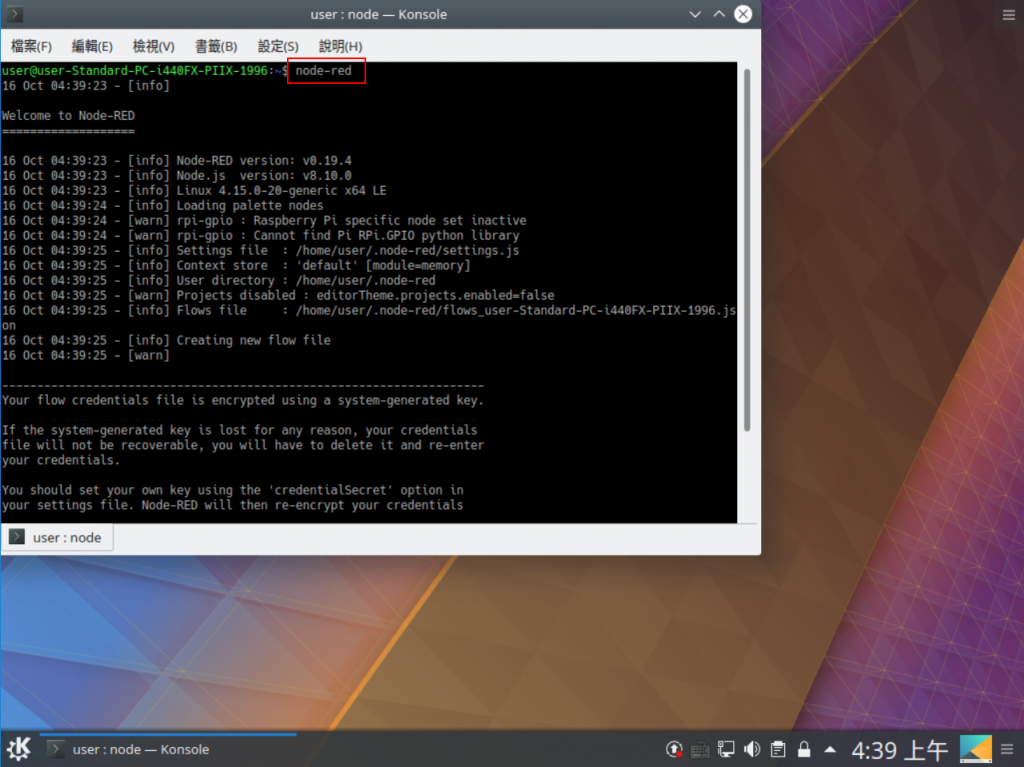
Task: Select the 'user : node' terminal tab
Action: (x=57, y=538)
